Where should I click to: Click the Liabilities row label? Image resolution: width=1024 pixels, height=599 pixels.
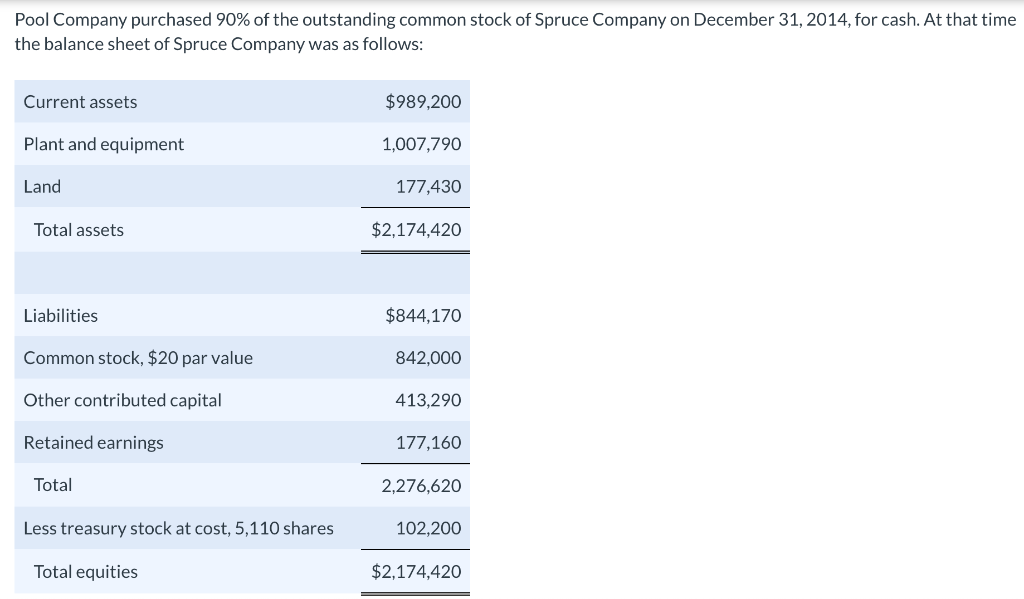click(x=61, y=316)
